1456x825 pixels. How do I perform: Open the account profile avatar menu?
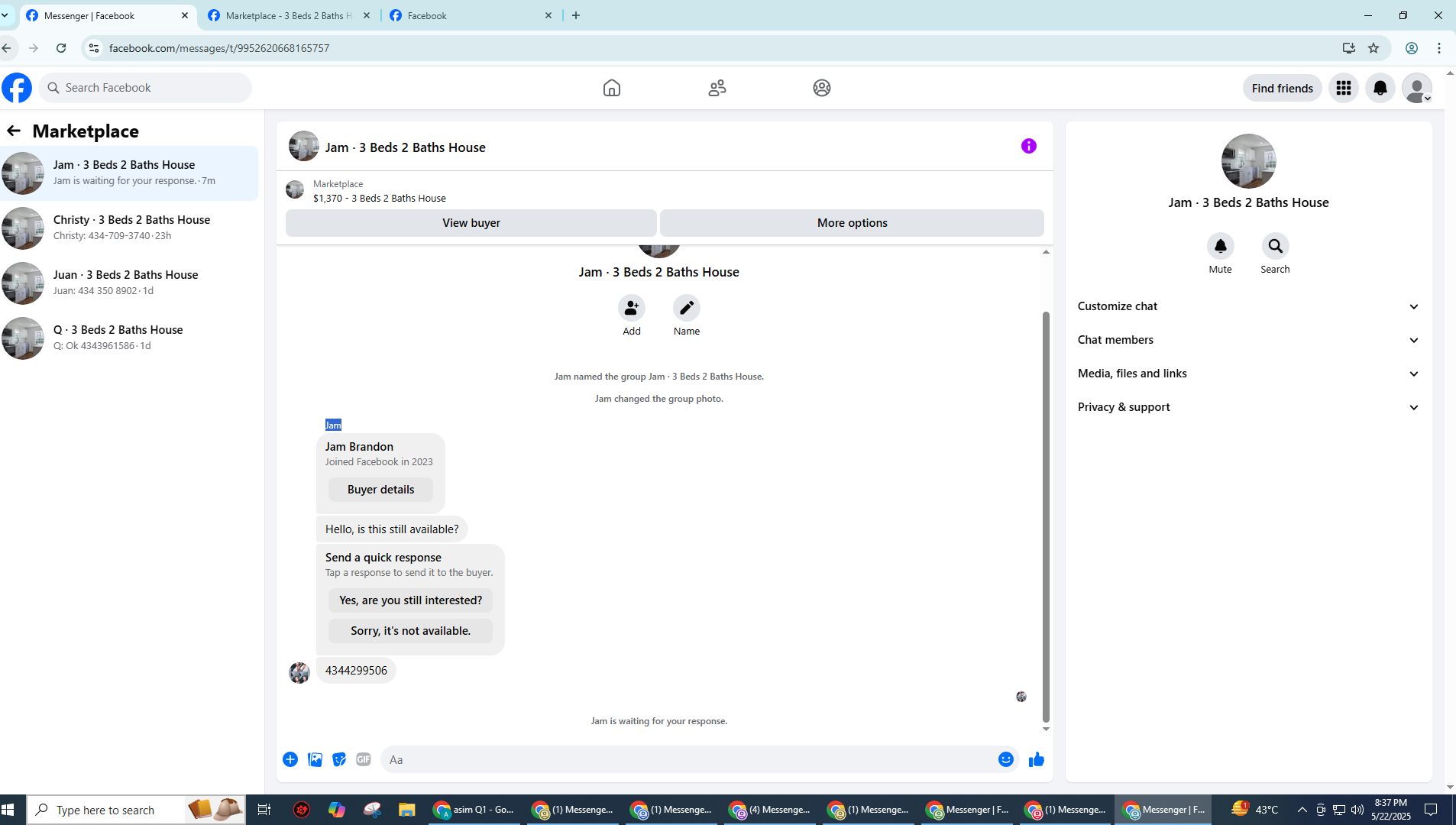click(1416, 88)
